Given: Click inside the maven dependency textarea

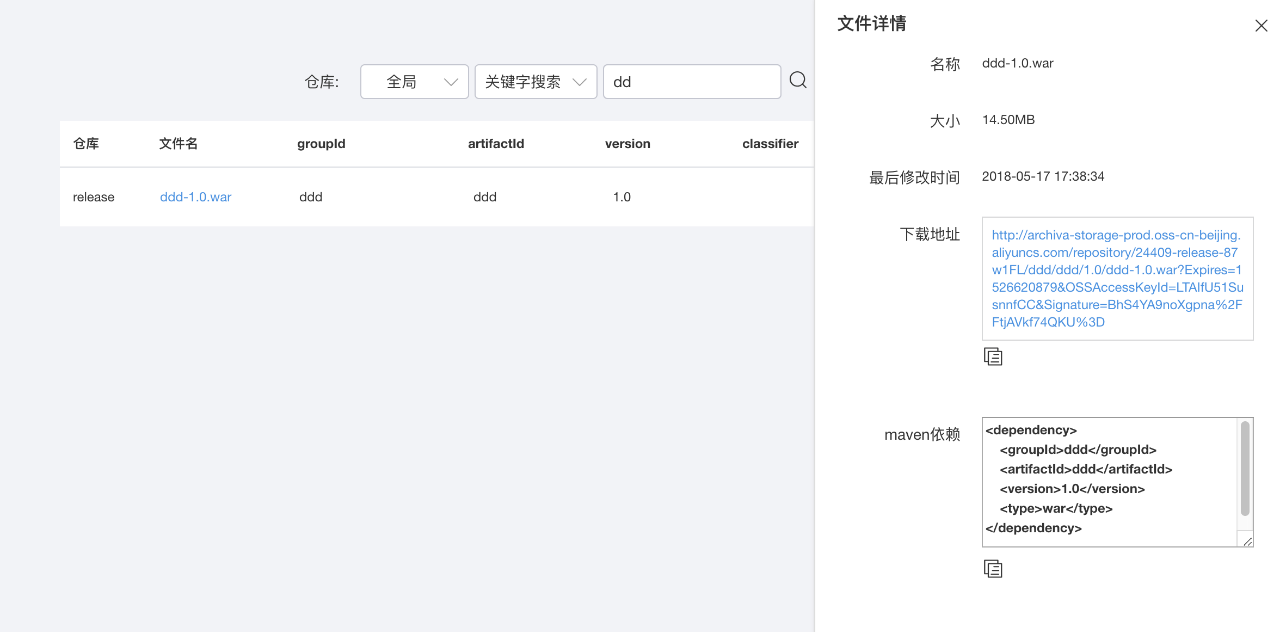Looking at the screenshot, I should click(1110, 482).
